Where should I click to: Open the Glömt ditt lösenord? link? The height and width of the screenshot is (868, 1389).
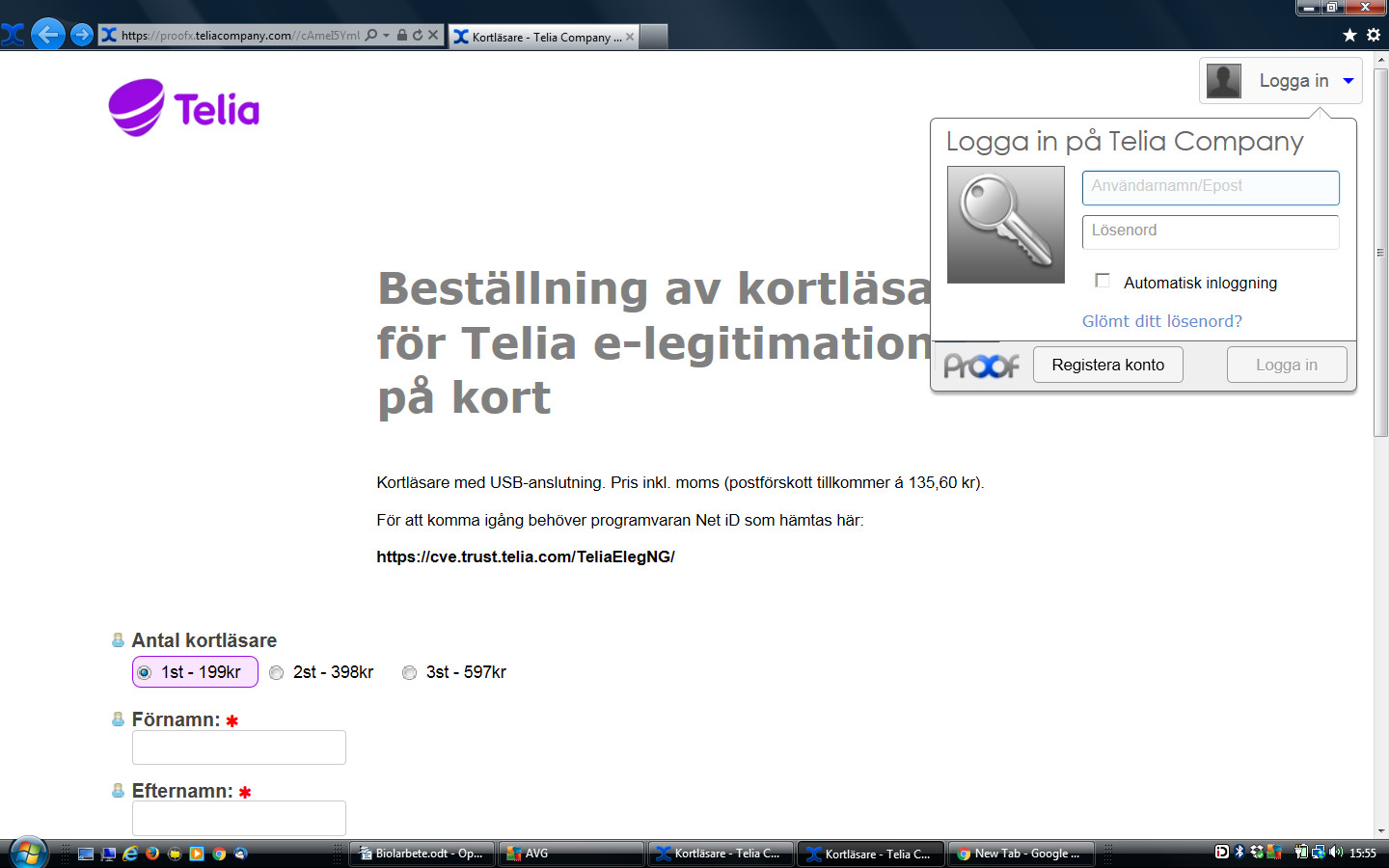pyautogui.click(x=1161, y=321)
